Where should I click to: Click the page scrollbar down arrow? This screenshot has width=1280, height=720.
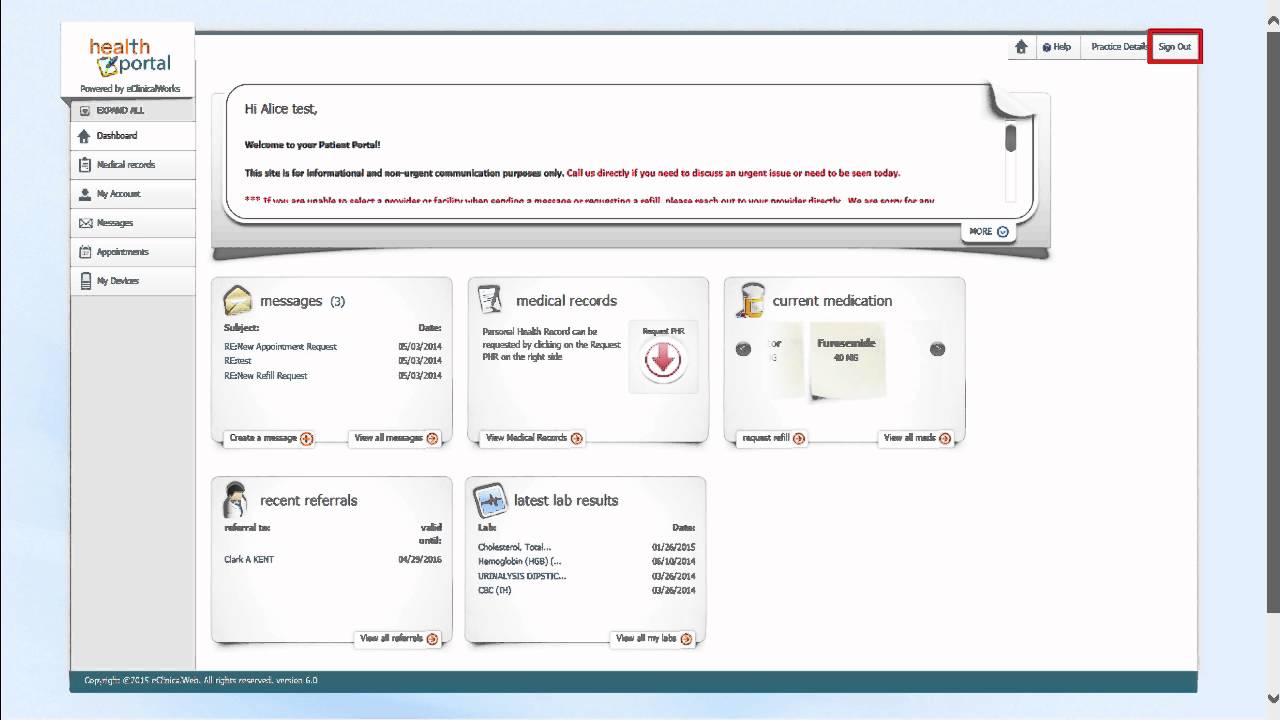coord(1273,698)
